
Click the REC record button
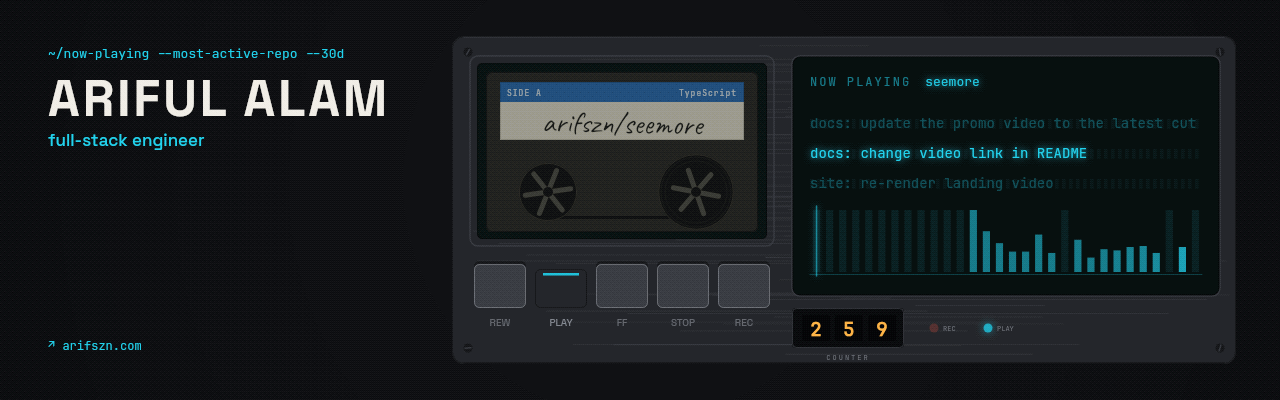pos(744,286)
